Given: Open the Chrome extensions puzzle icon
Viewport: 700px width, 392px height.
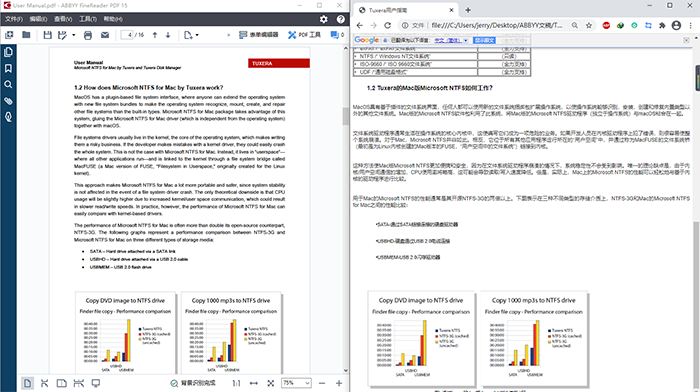Looking at the screenshot, I should [x=662, y=25].
